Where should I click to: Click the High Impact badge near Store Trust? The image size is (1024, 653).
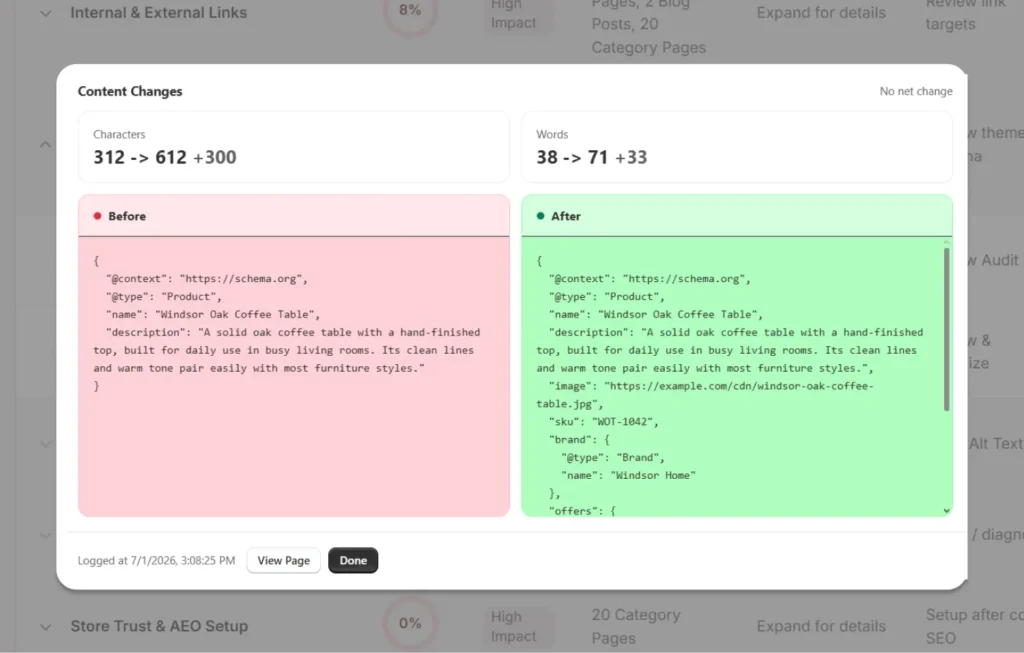[513, 626]
